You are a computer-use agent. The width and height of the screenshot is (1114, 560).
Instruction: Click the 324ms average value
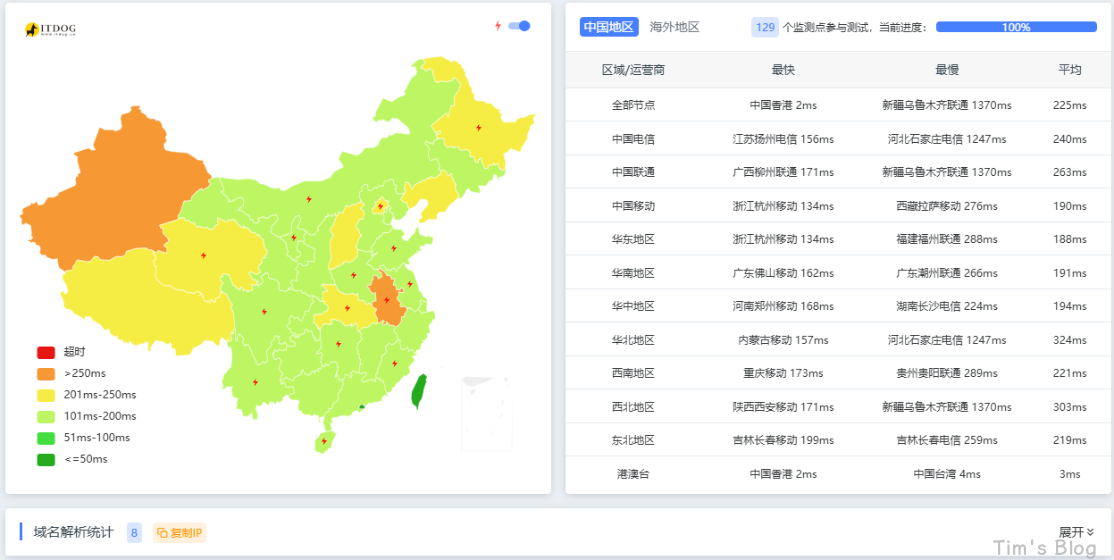coord(1070,340)
